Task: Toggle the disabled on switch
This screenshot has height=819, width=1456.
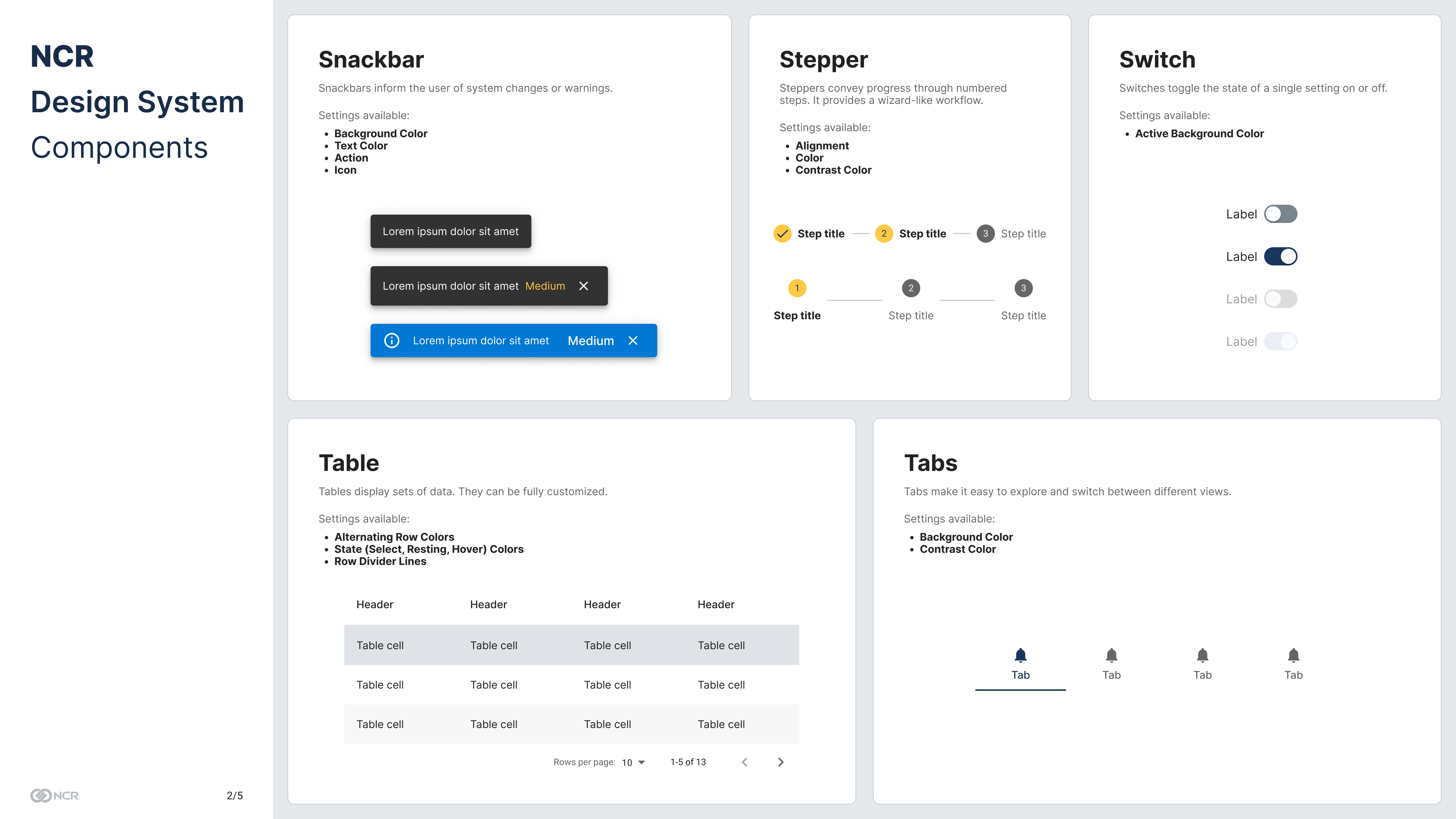Action: (x=1280, y=342)
